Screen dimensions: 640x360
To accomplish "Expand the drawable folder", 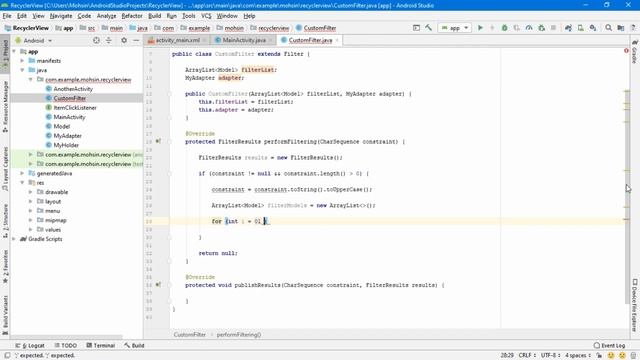I will 31,192.
